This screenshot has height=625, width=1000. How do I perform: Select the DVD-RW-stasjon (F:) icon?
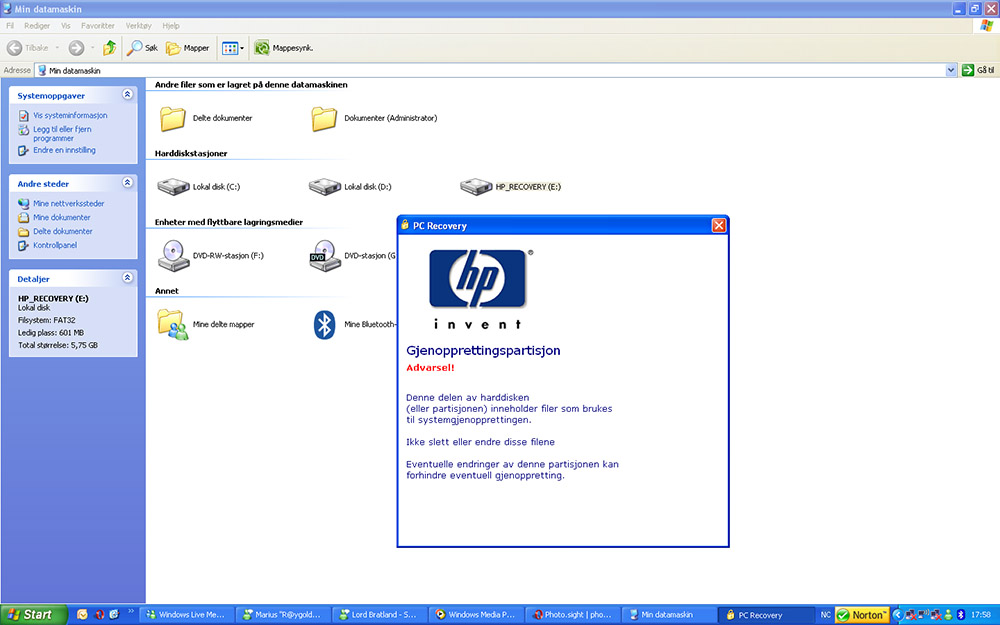(x=173, y=256)
